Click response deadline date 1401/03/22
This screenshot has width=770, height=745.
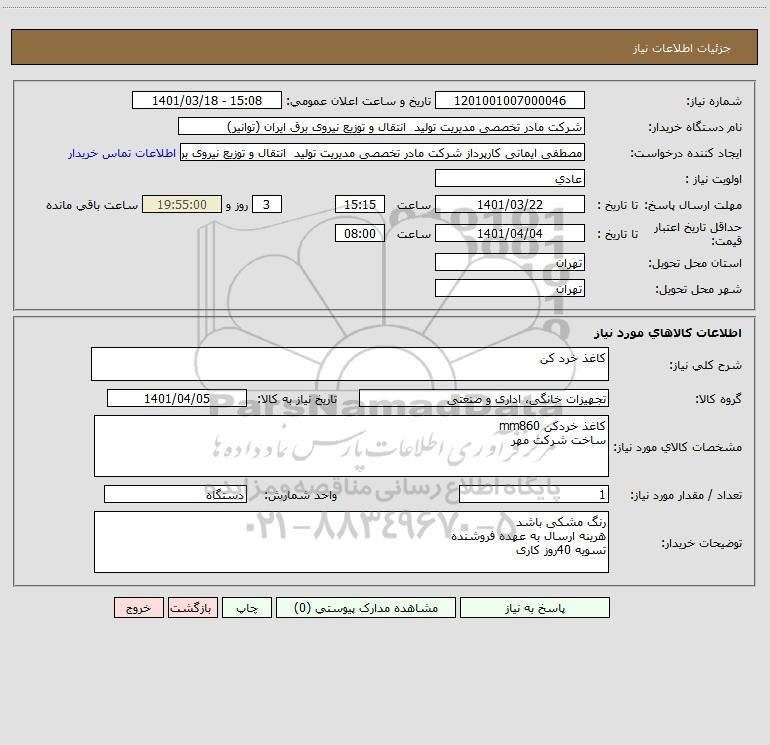510,204
